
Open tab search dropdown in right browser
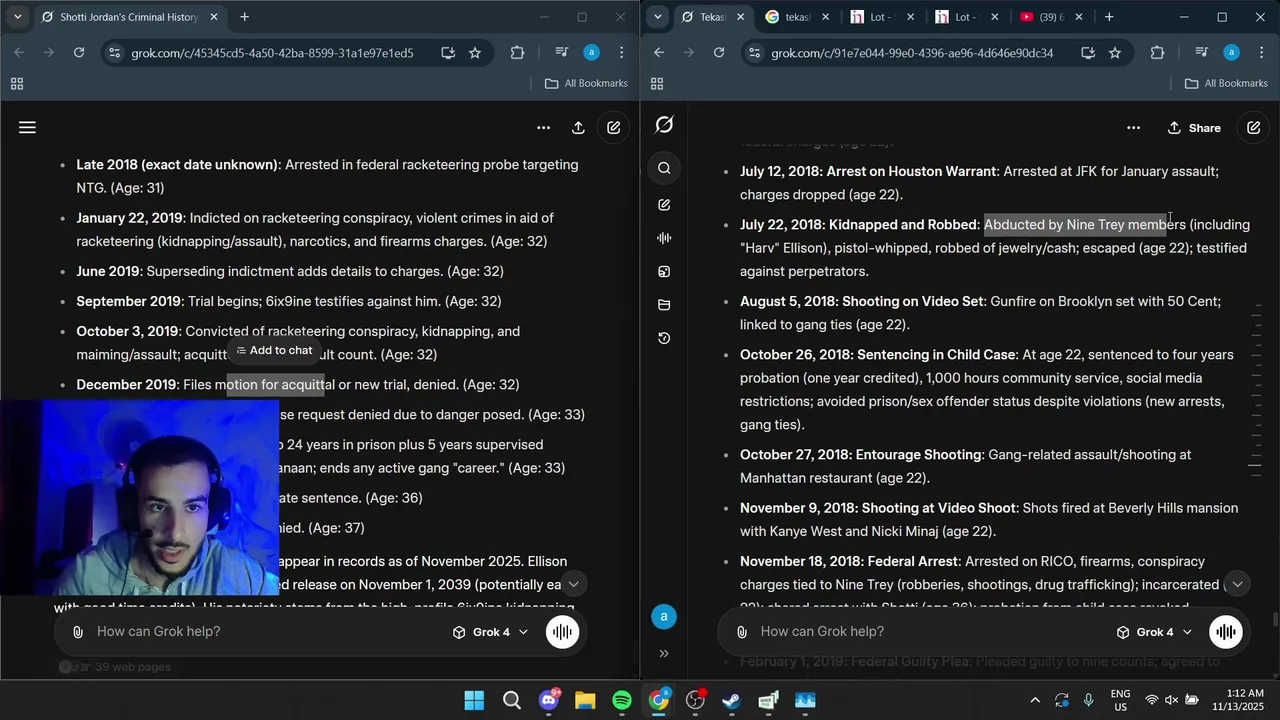point(657,17)
